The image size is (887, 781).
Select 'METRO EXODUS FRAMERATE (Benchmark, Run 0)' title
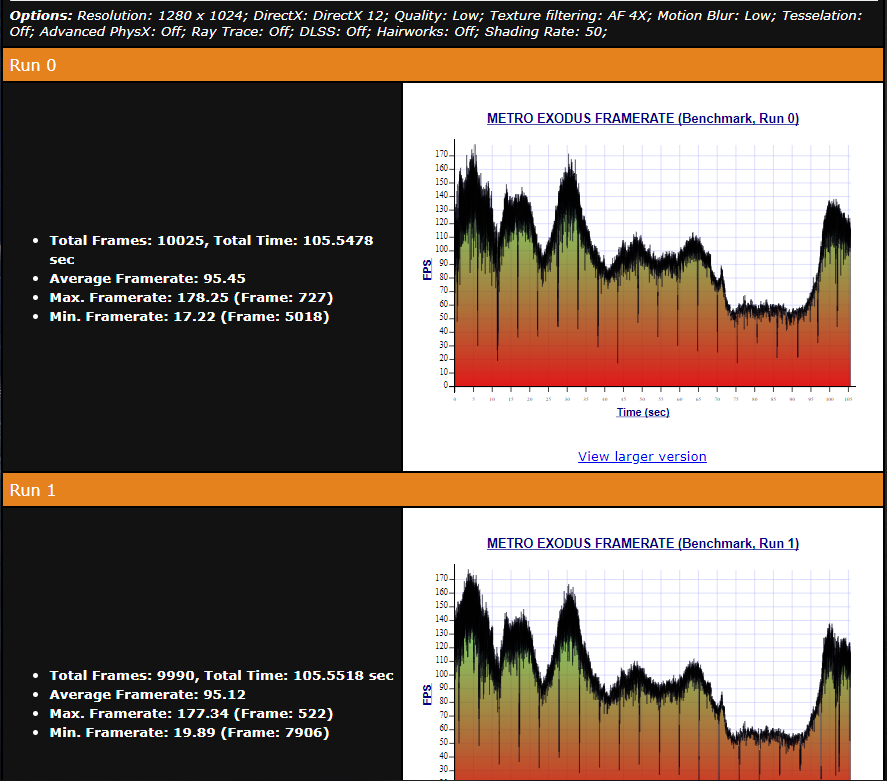tap(643, 118)
